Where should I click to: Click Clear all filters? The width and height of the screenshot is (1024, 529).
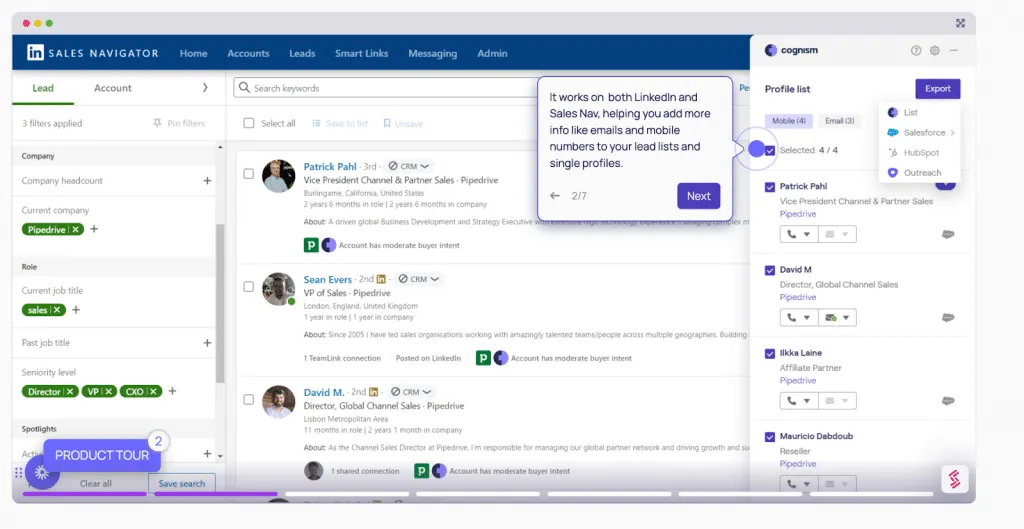[95, 483]
